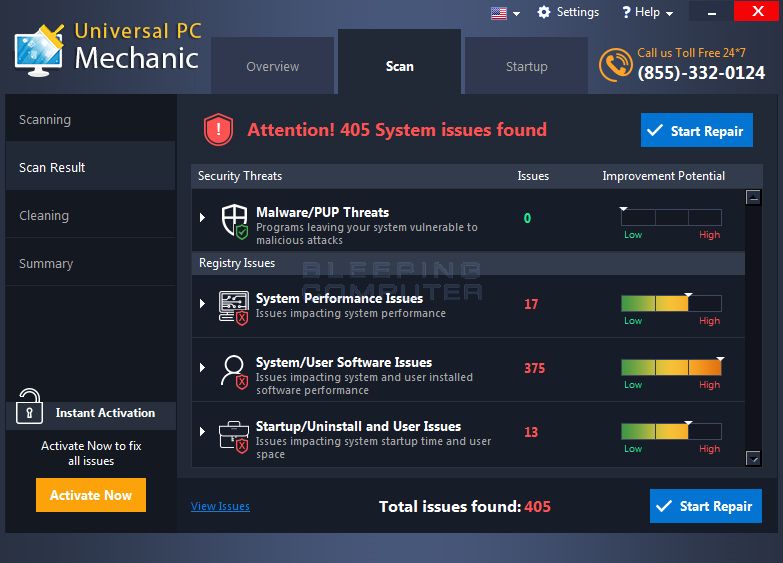Screen dimensions: 783x563
Task: Click the Security Threats column header
Action: point(240,176)
